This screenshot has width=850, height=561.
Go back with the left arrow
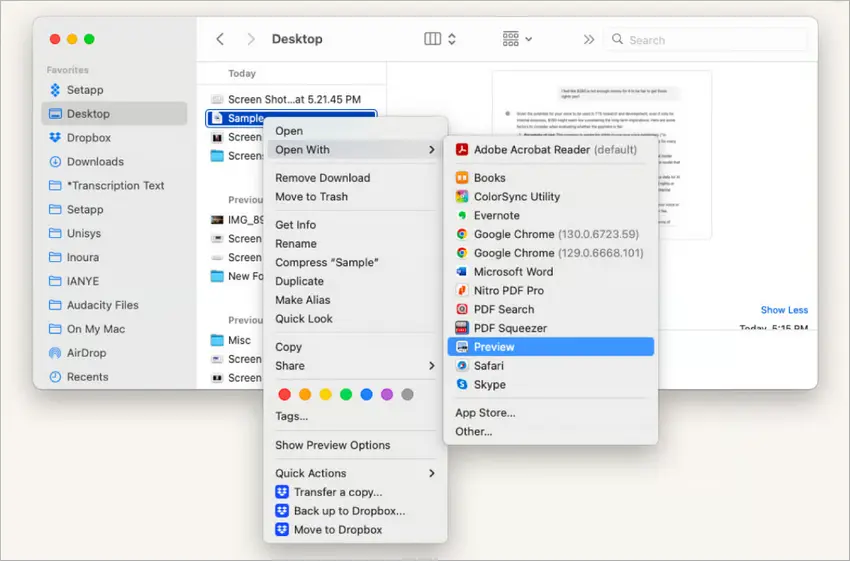tap(220, 39)
